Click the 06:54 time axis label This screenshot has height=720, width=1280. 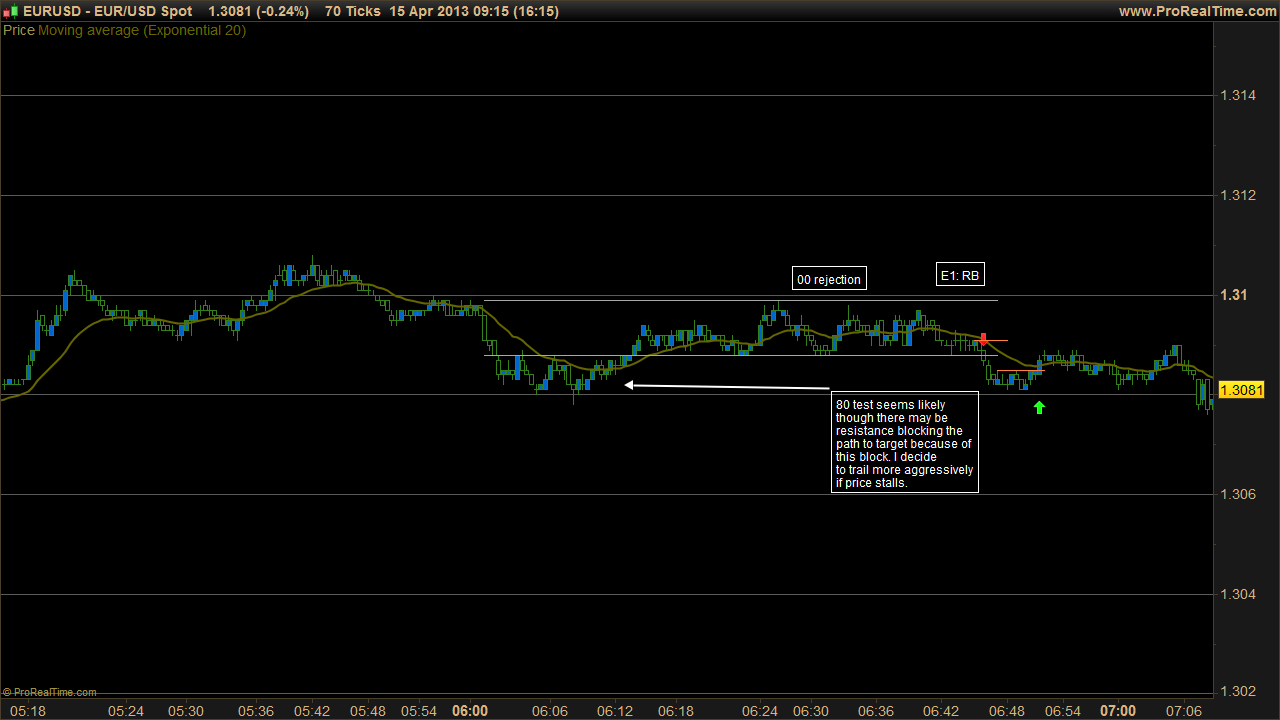click(1062, 711)
